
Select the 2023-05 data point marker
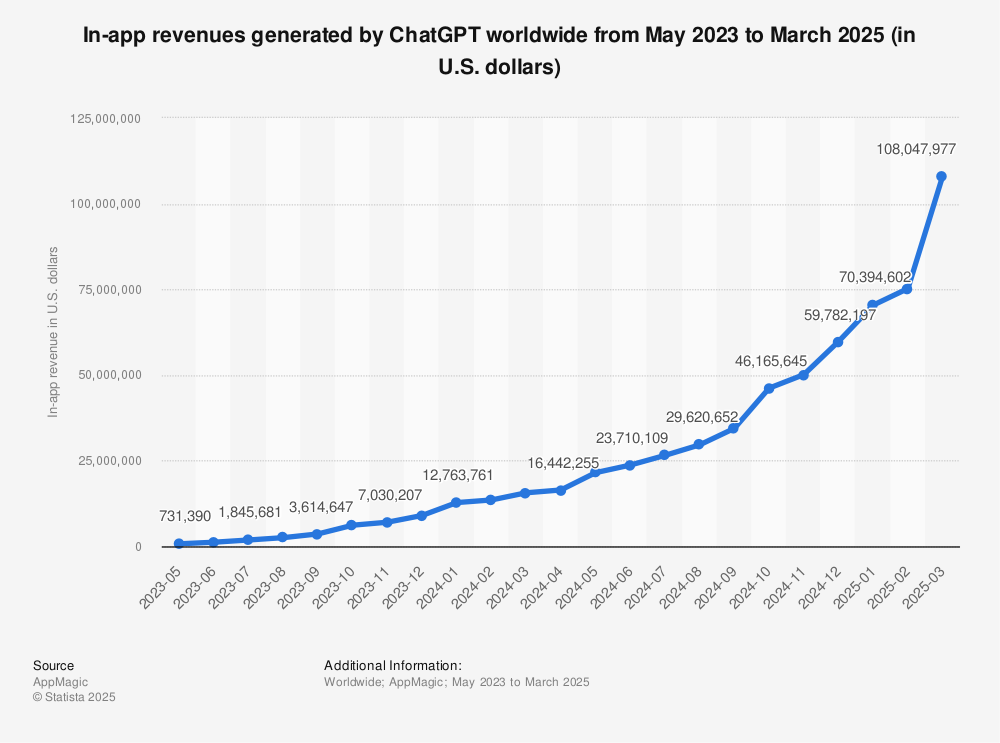click(179, 544)
